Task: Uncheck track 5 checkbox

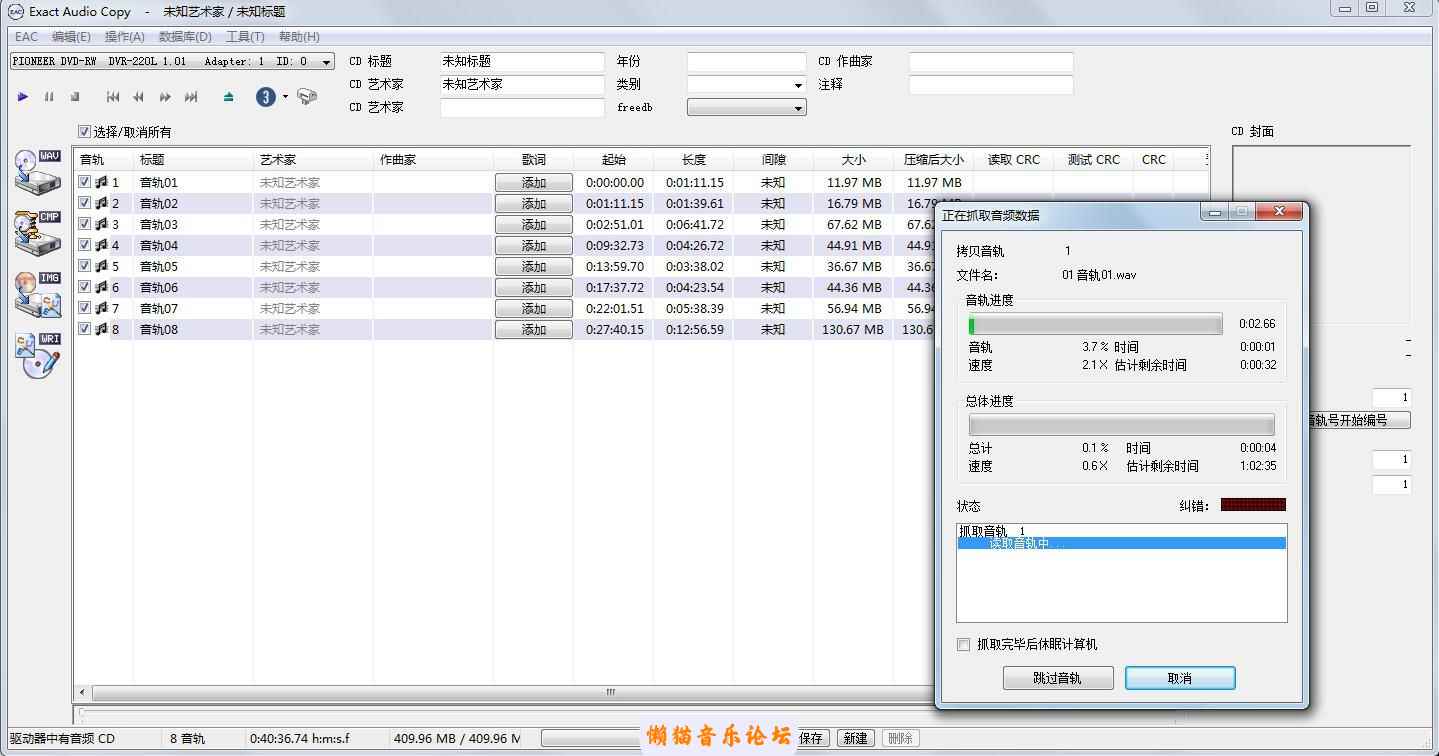Action: [x=85, y=266]
